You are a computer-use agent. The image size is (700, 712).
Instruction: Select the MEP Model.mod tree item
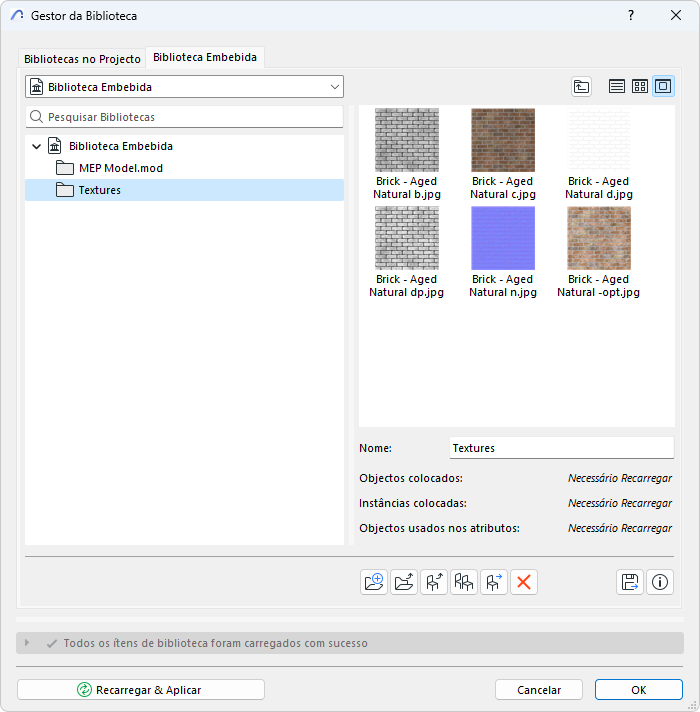[120, 168]
